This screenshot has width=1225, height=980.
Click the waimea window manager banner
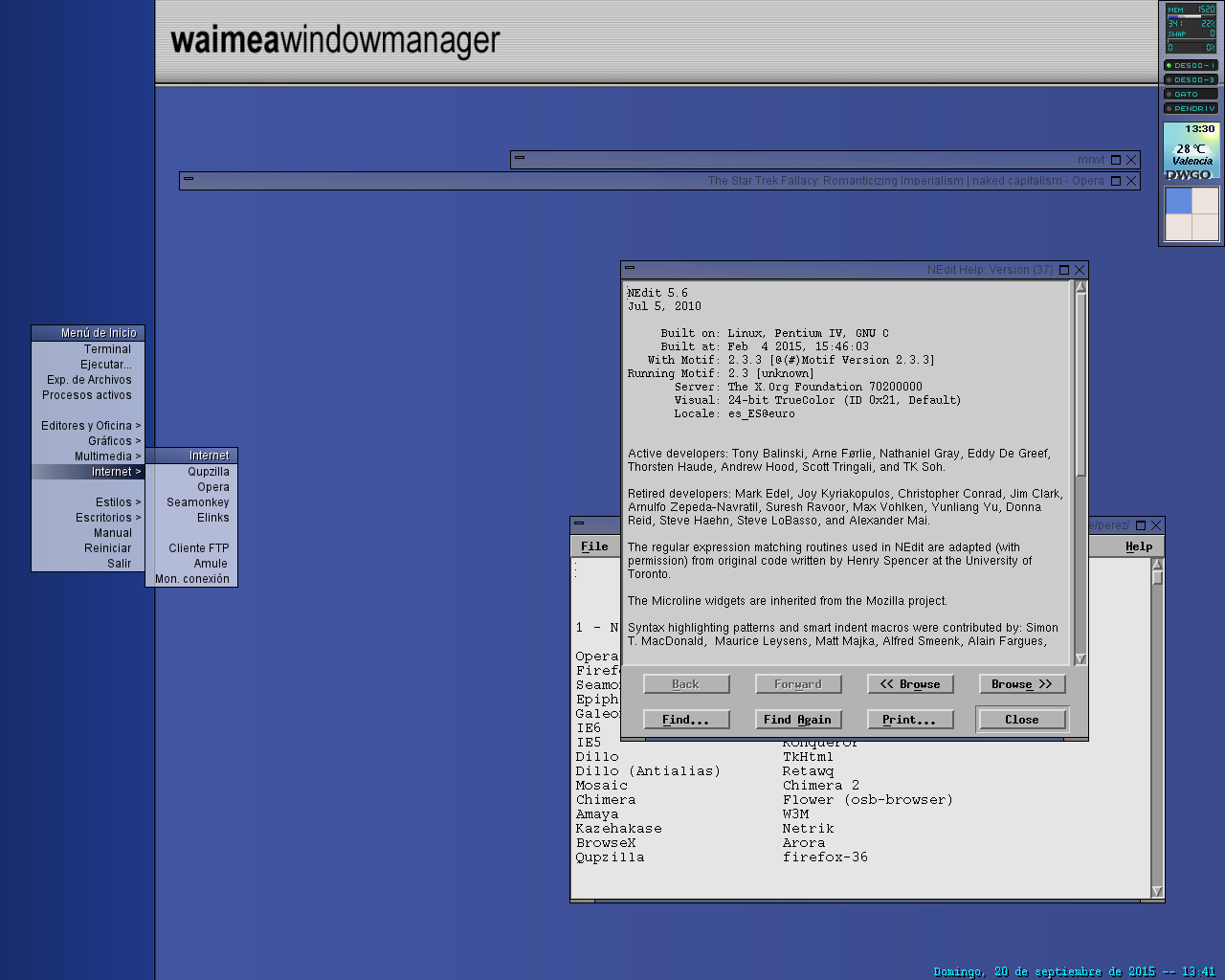pos(335,40)
